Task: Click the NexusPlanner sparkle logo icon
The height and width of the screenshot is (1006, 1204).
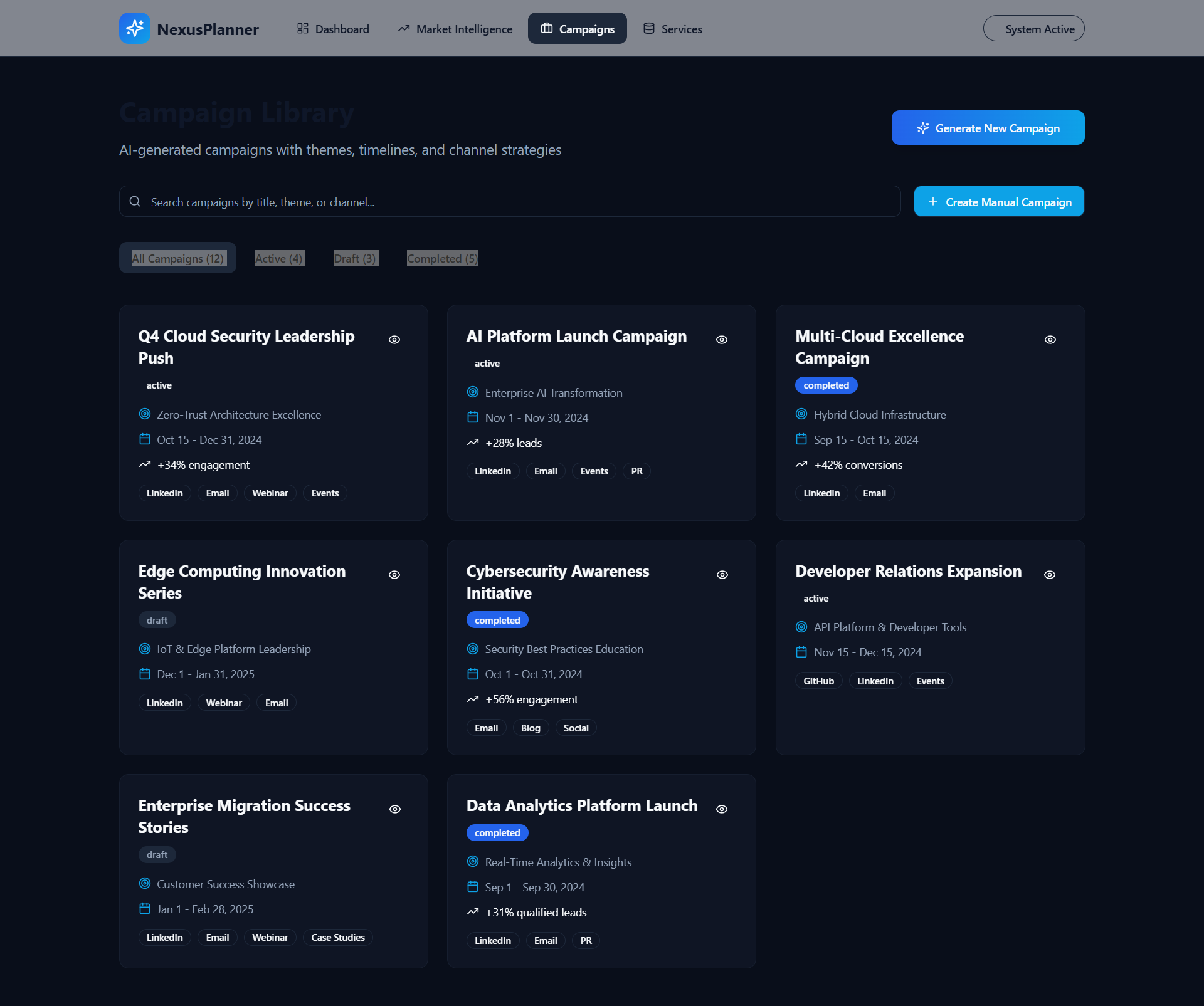Action: [135, 28]
